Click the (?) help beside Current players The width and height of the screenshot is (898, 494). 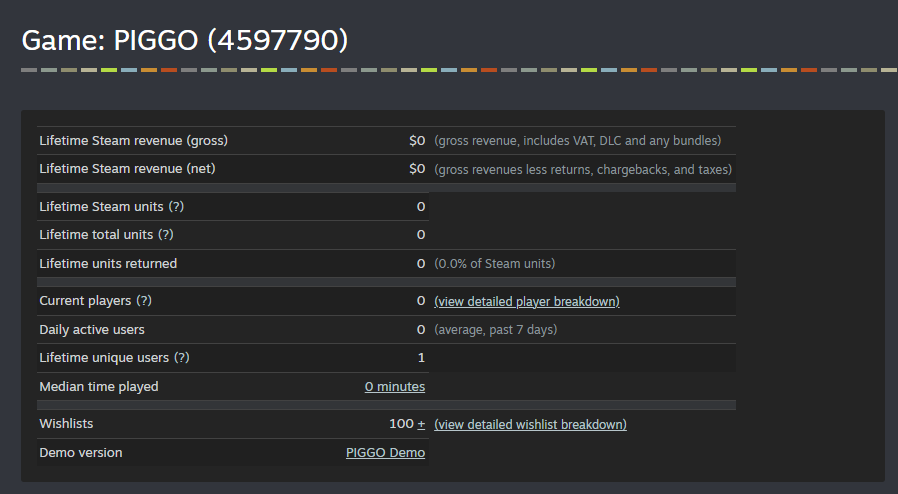144,301
